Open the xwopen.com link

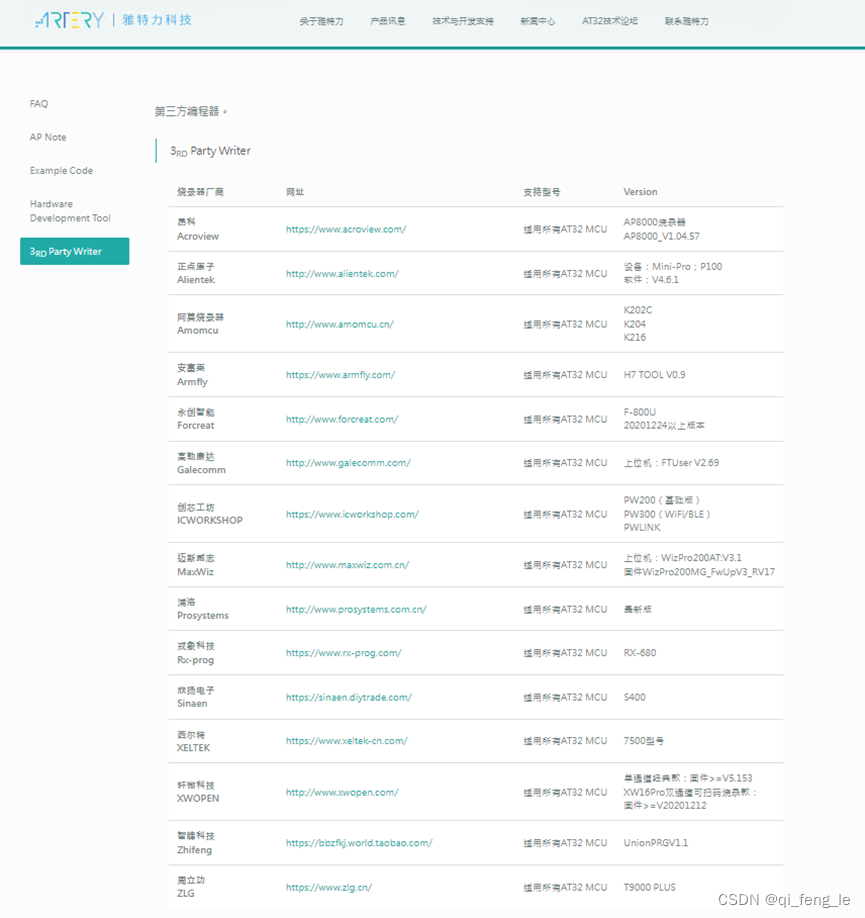[x=342, y=792]
